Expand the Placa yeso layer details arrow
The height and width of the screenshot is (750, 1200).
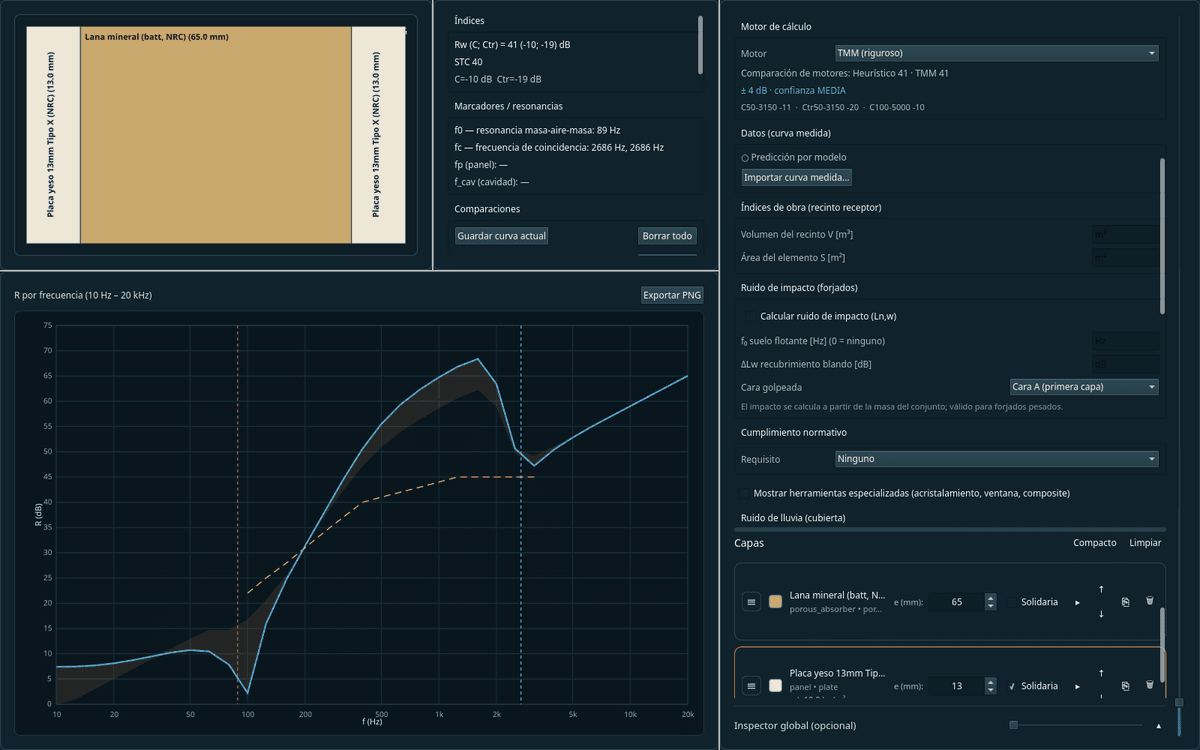(x=1077, y=686)
